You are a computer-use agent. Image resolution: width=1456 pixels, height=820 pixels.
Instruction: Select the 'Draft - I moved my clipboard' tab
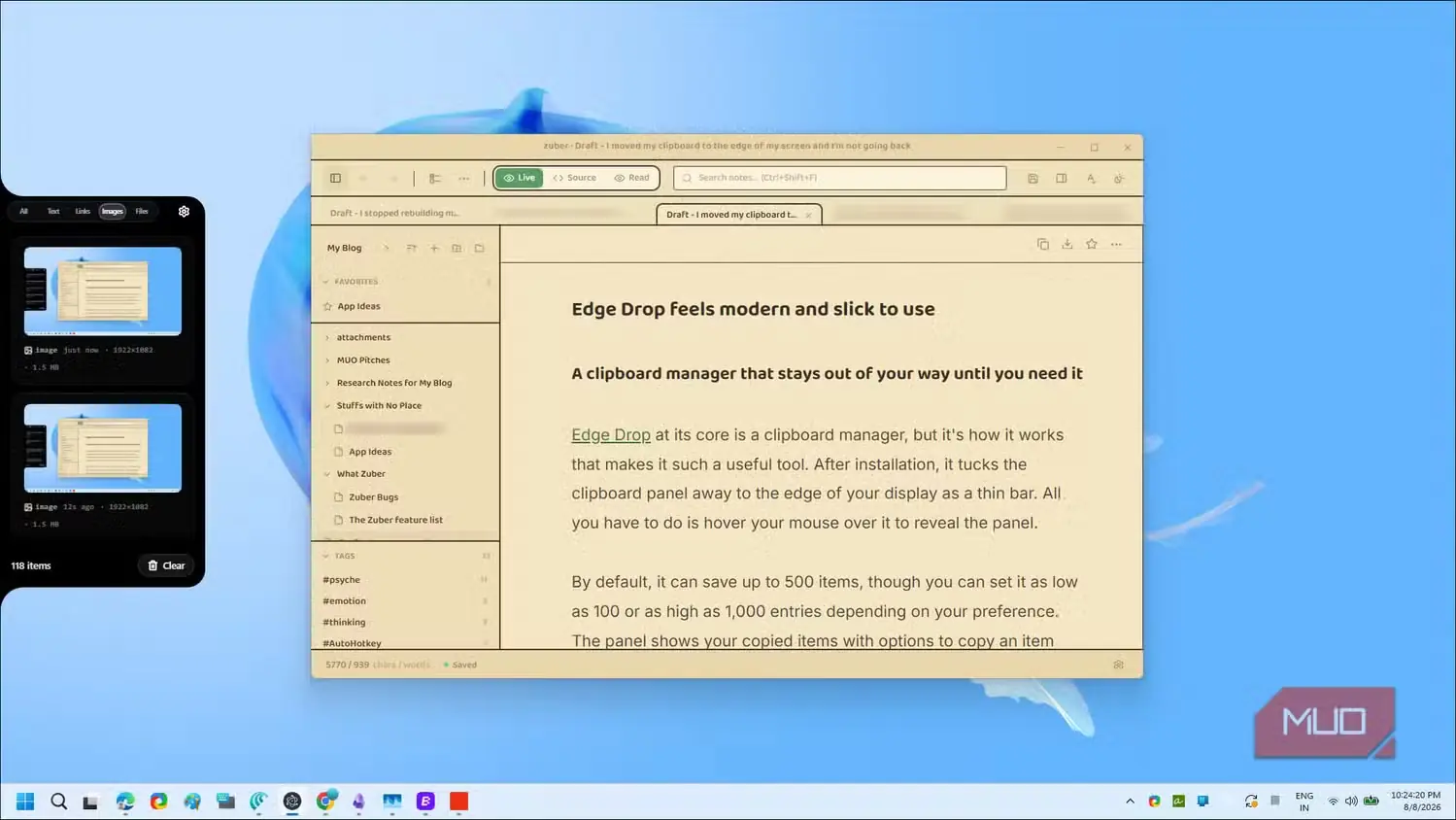tap(731, 215)
